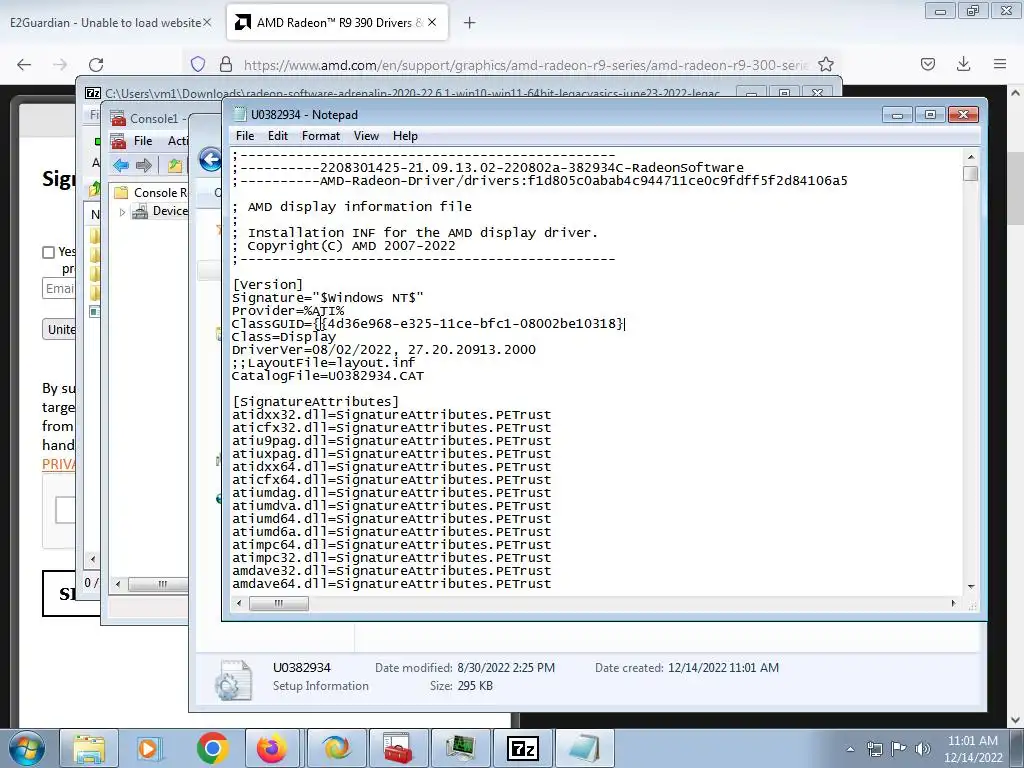Click Notepad scroll down arrow
Image resolution: width=1024 pixels, height=768 pixels.
click(970, 586)
